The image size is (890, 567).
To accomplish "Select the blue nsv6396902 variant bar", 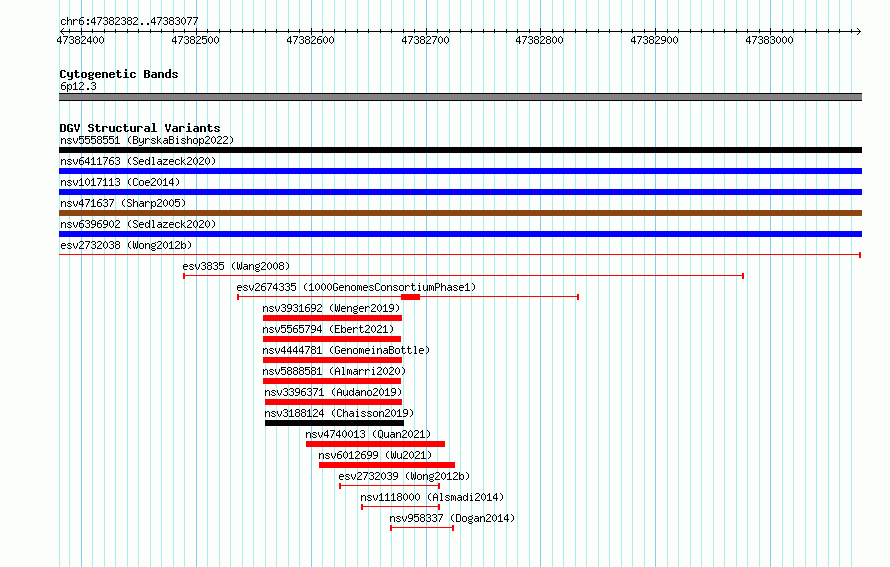I will tap(460, 234).
